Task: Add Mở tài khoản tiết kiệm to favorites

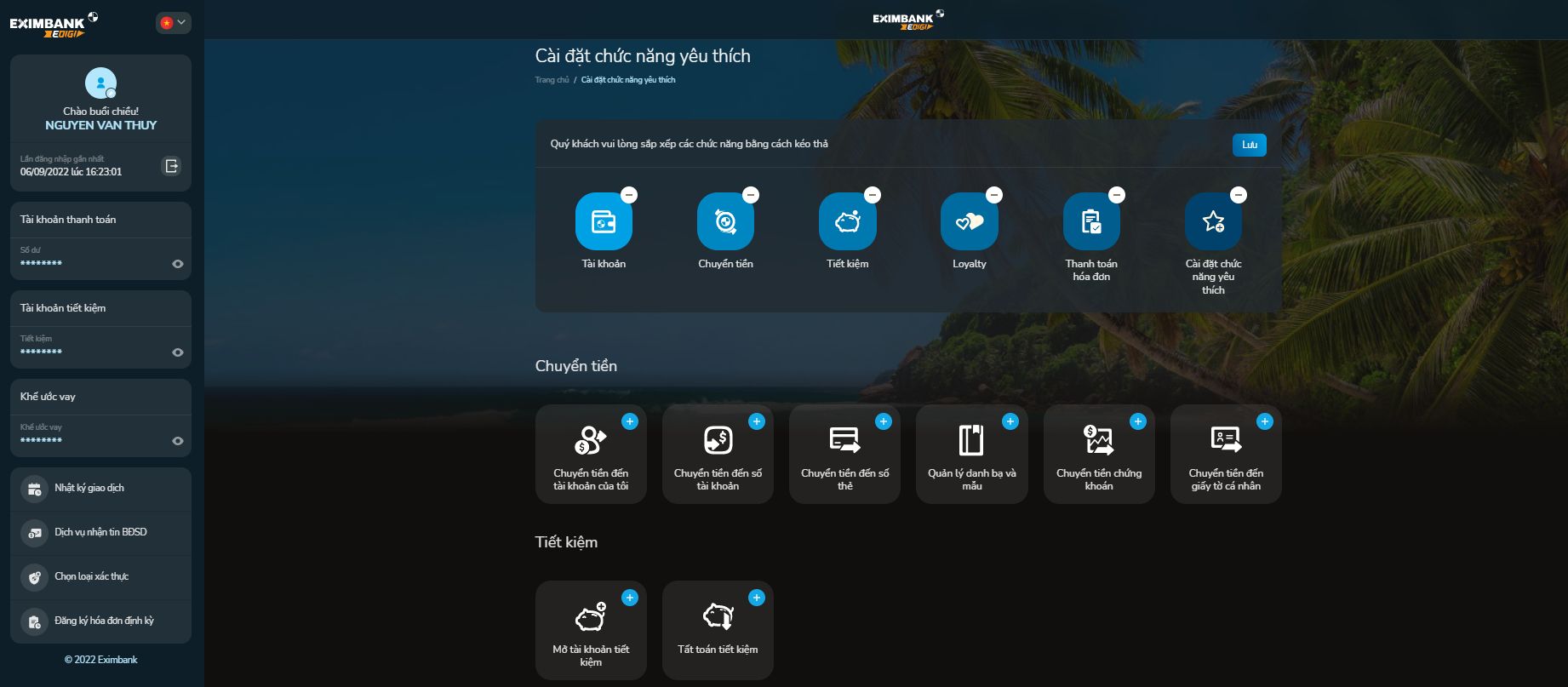Action: 630,598
